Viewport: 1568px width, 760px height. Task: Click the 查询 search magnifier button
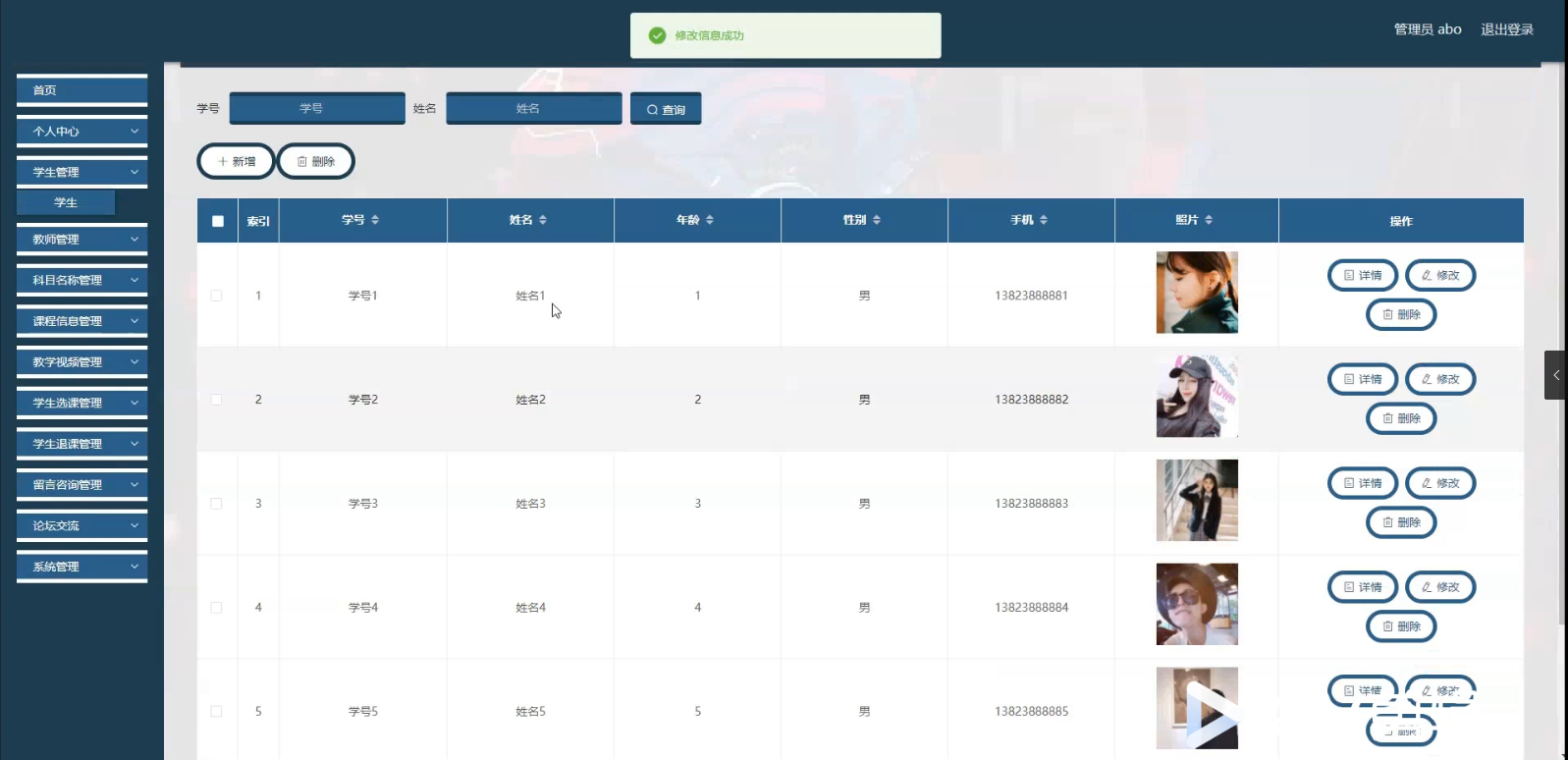665,110
